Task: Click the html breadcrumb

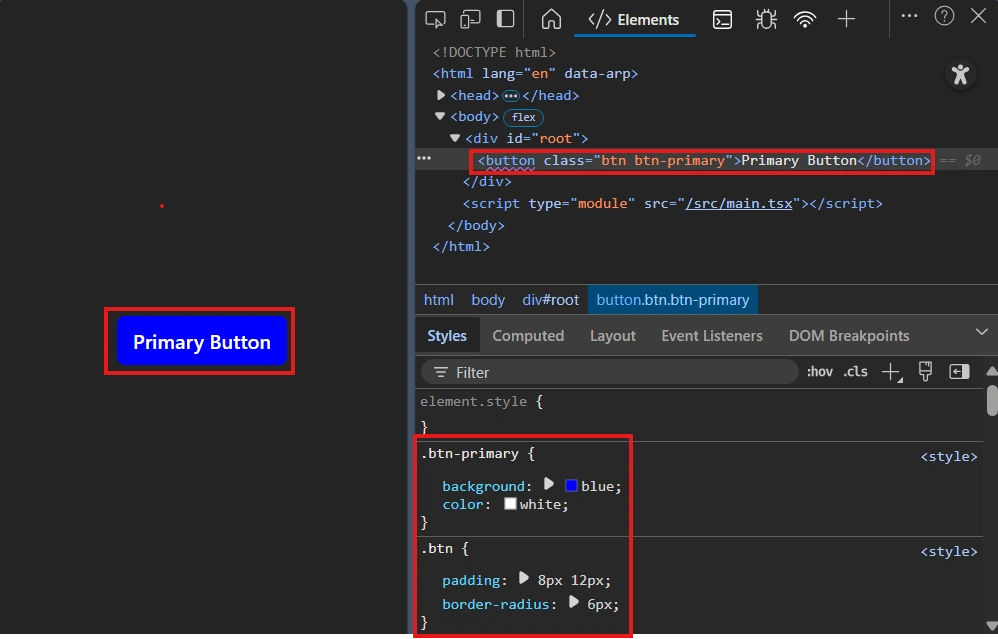Action: pos(439,300)
